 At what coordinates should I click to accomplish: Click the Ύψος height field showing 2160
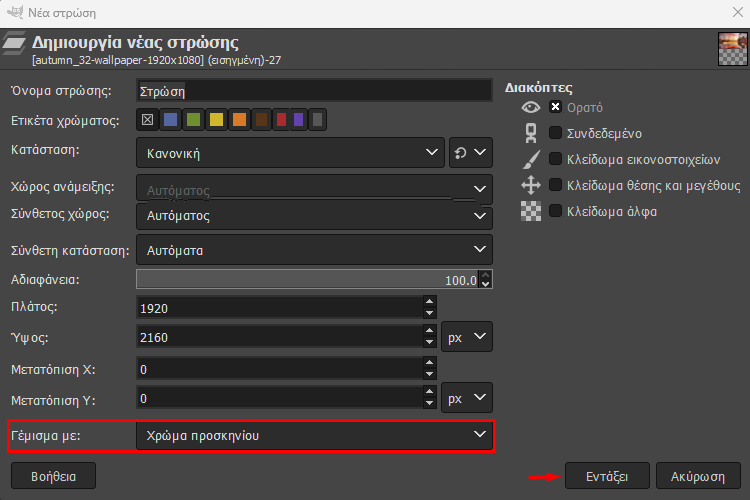280,337
